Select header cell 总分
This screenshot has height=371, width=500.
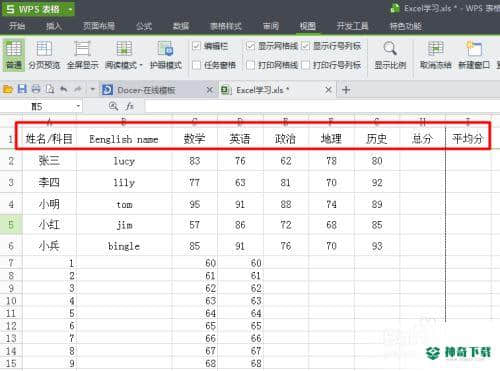[422, 138]
